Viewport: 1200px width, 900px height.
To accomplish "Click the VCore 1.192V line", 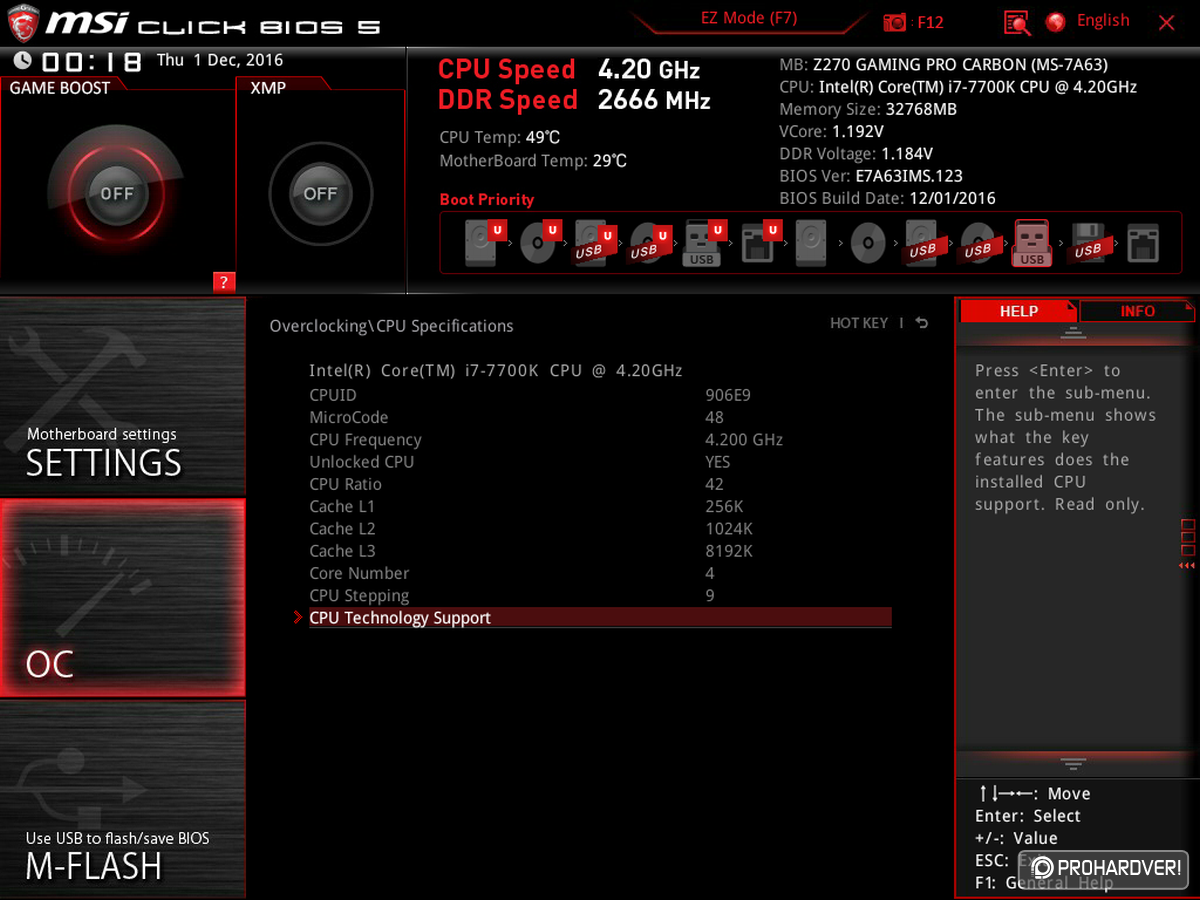I will [x=831, y=131].
